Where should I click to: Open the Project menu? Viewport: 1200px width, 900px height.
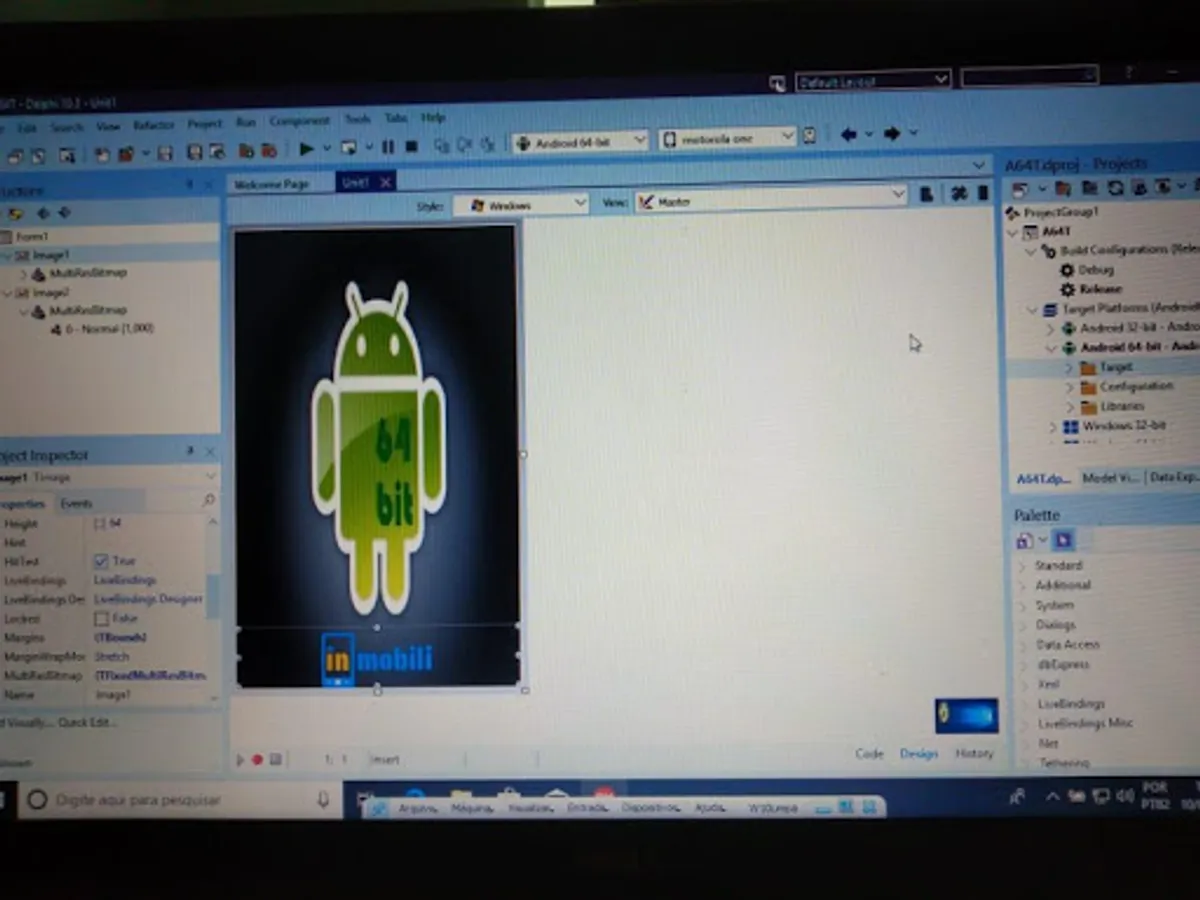click(205, 124)
